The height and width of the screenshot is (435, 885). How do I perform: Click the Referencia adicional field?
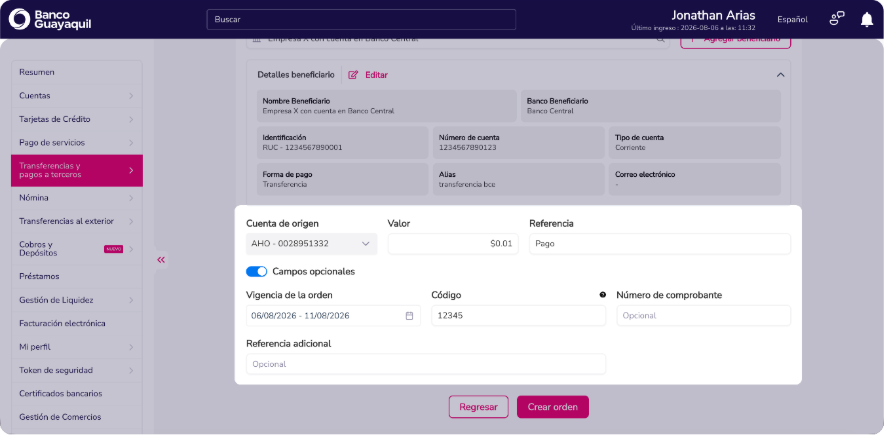point(426,364)
